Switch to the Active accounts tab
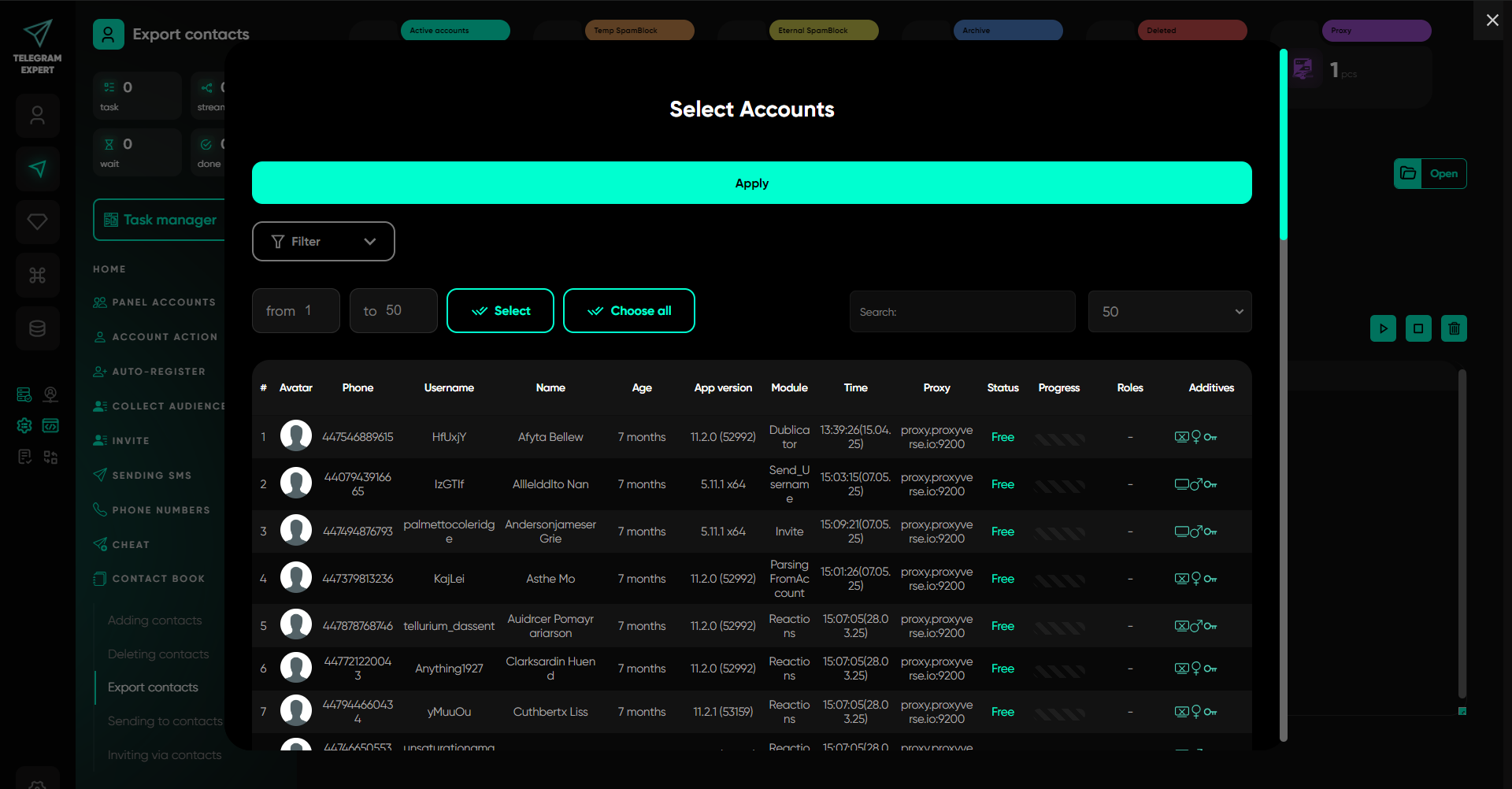 (x=455, y=31)
